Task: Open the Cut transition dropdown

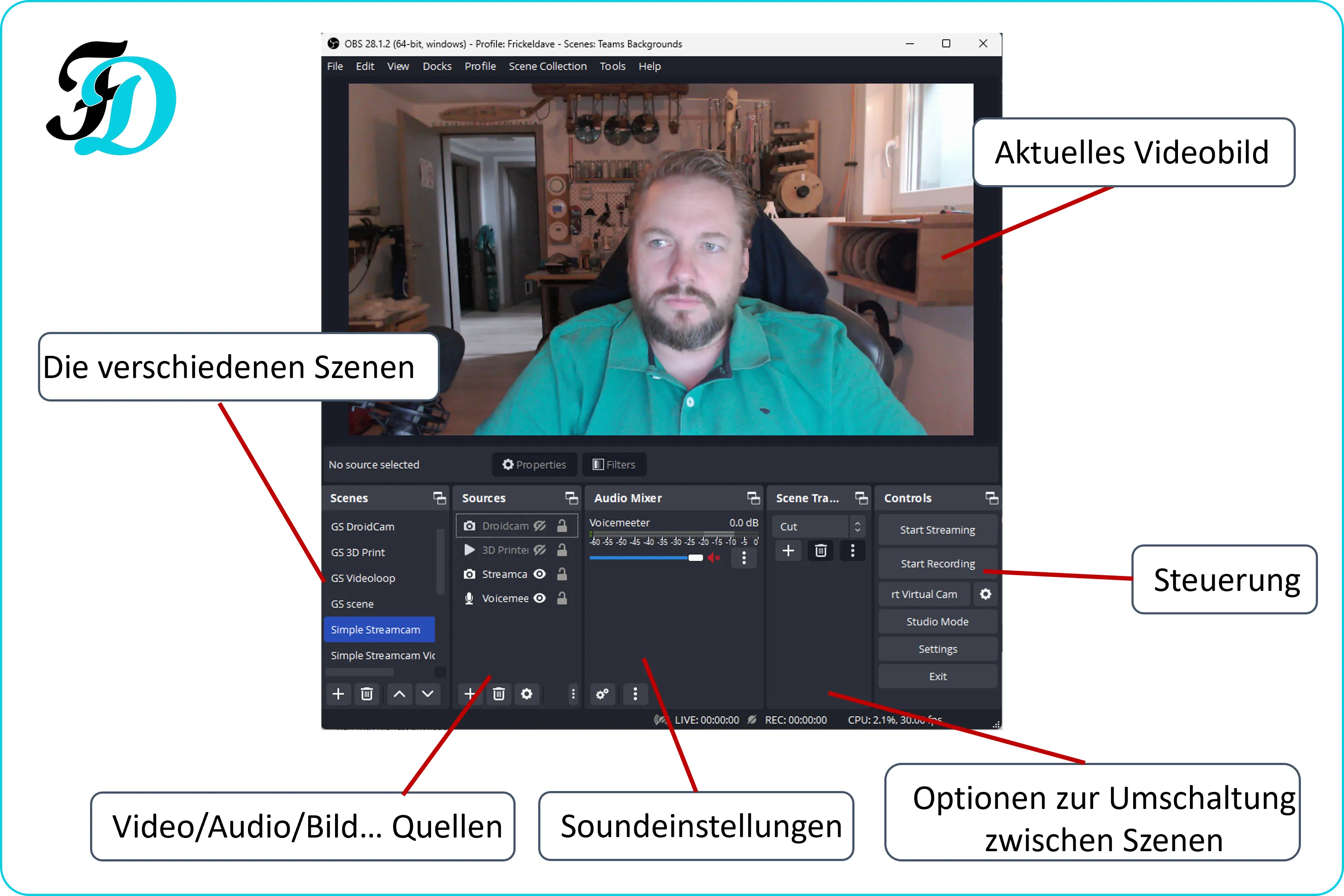Action: pos(818,527)
